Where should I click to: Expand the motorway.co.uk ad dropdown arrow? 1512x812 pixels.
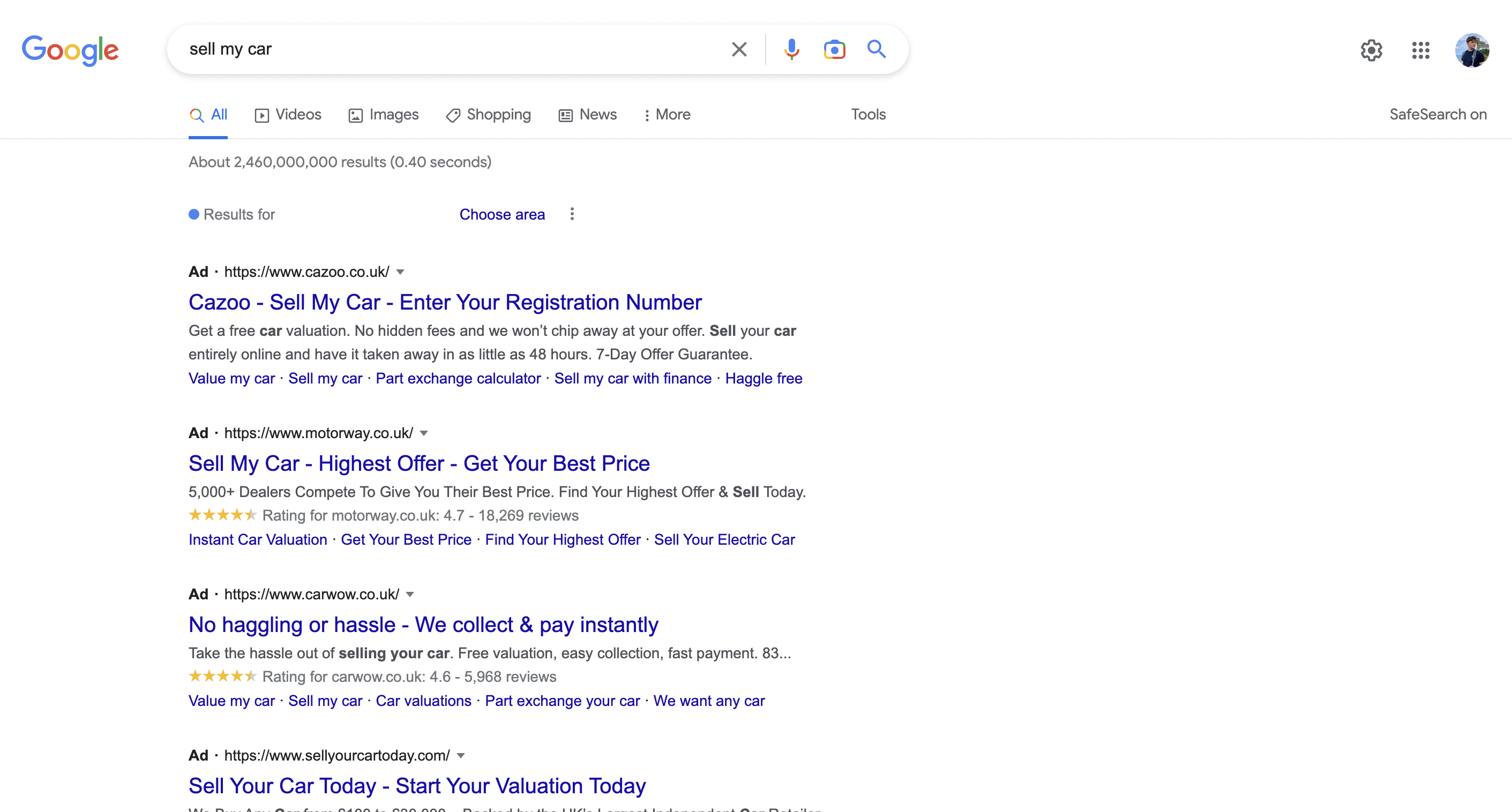pyautogui.click(x=424, y=433)
